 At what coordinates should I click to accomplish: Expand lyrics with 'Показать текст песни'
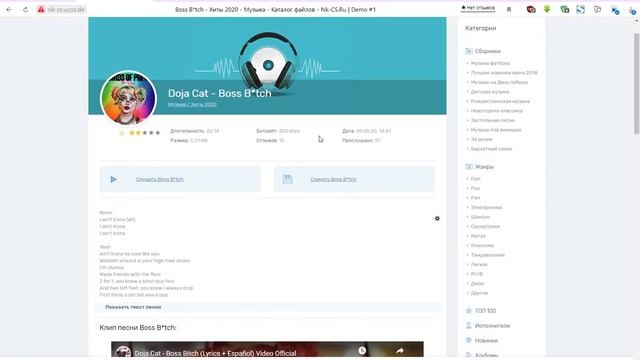click(x=133, y=307)
